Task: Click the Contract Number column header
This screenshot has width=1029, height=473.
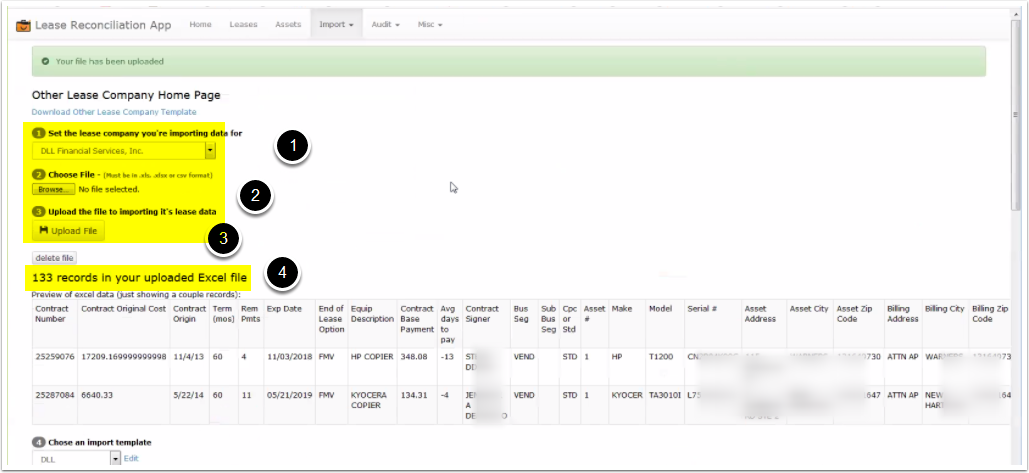Action: click(55, 324)
